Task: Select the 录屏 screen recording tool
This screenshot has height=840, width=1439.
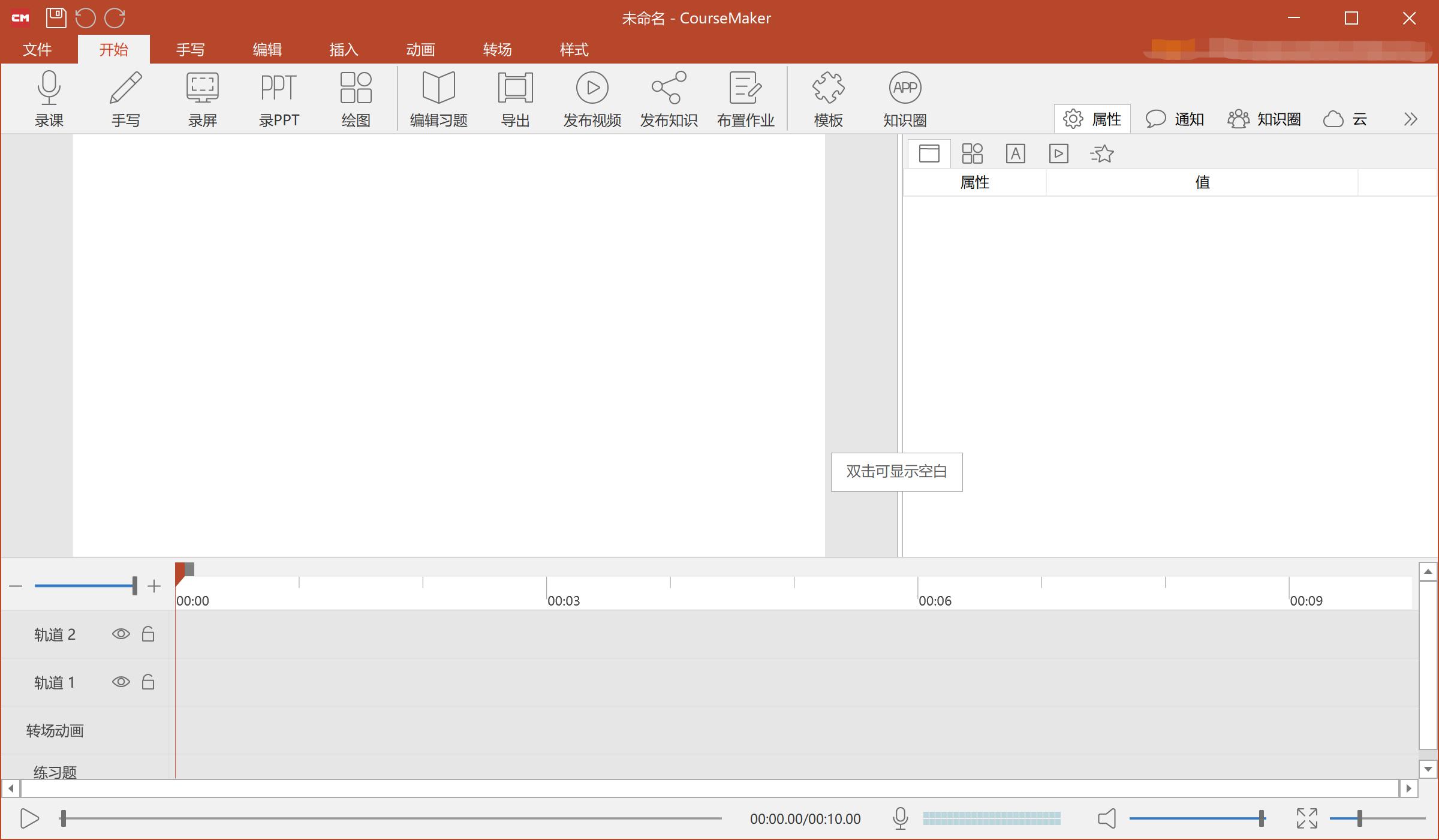Action: point(202,89)
